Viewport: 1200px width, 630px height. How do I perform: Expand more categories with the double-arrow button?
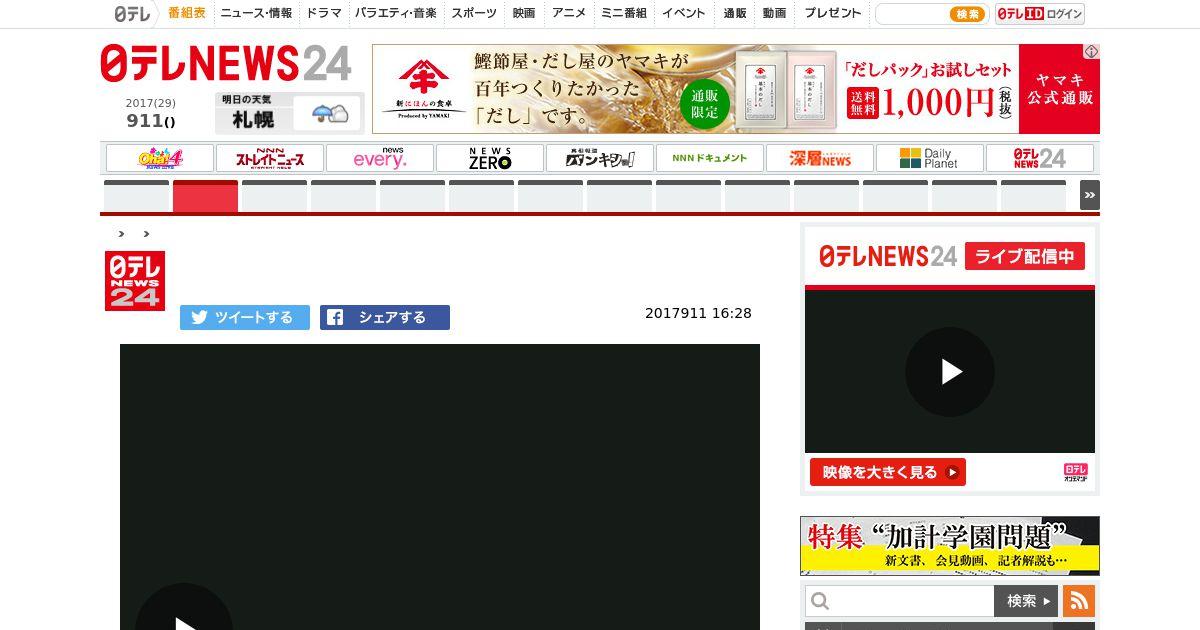1090,195
